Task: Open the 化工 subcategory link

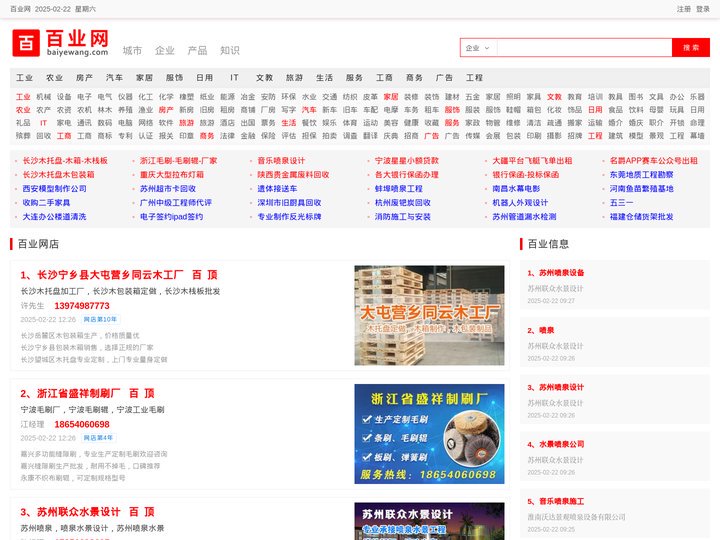Action: coord(146,97)
